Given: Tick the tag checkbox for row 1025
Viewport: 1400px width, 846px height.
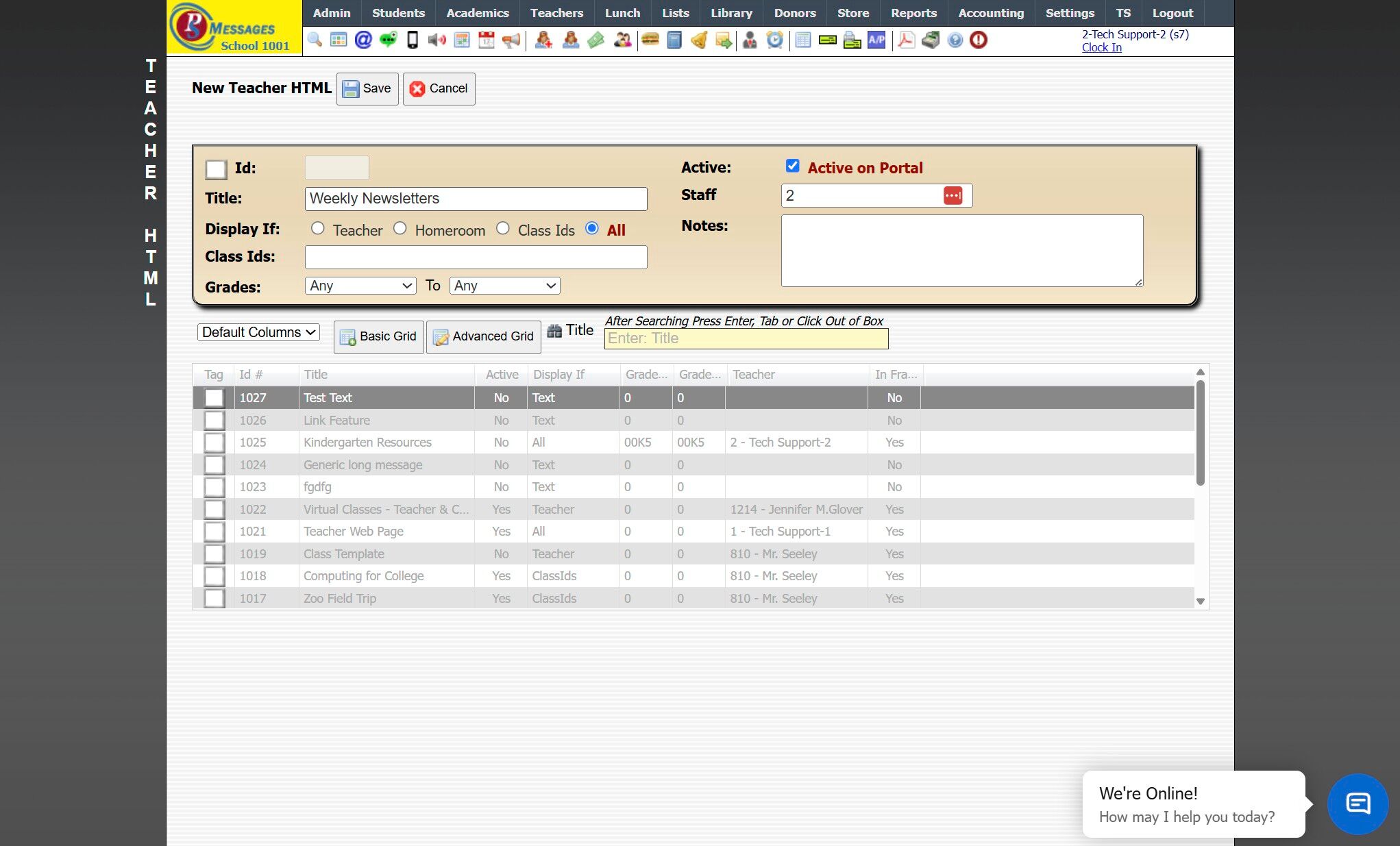Looking at the screenshot, I should point(214,443).
